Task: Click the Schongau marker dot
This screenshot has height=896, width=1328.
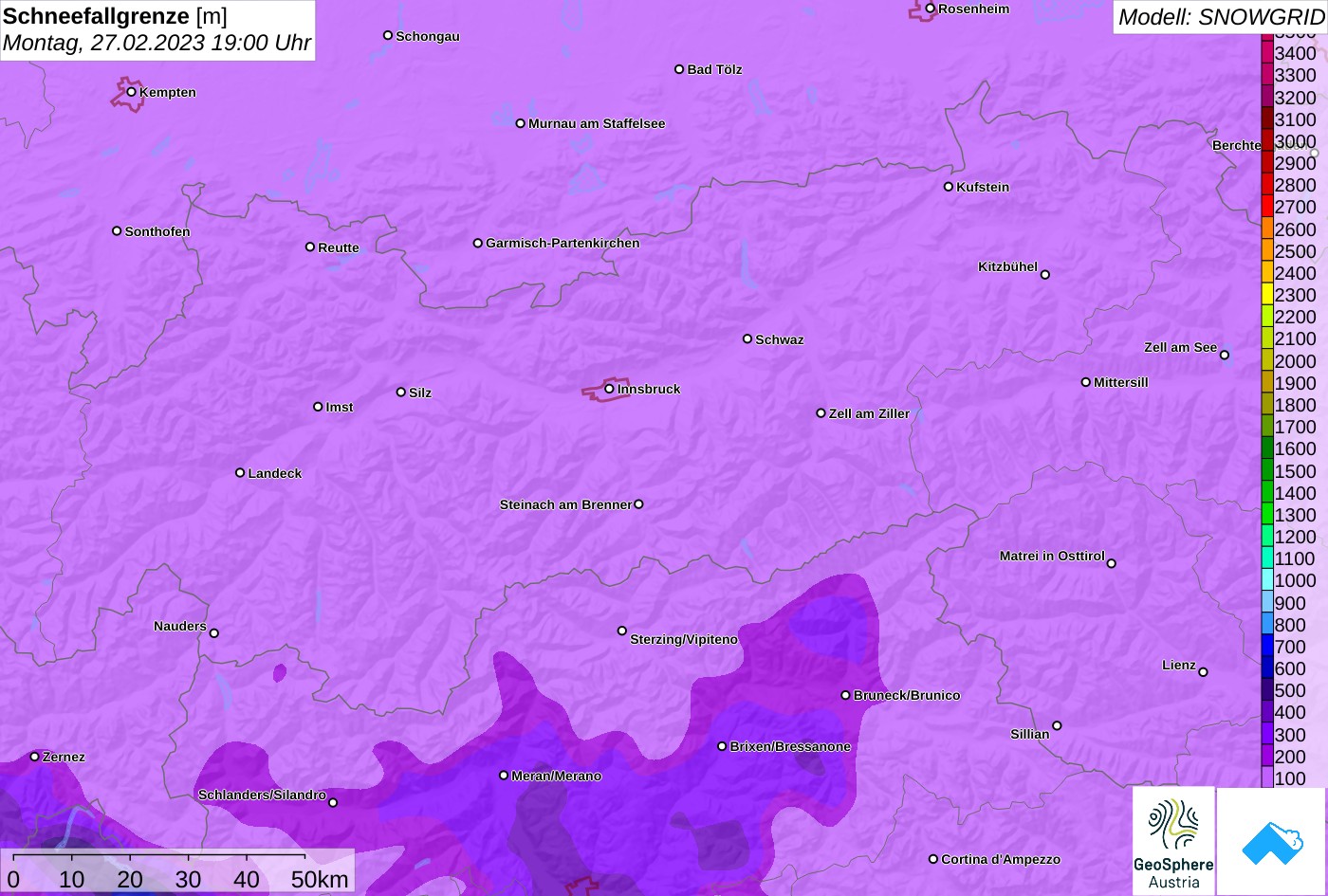Action: coord(388,36)
